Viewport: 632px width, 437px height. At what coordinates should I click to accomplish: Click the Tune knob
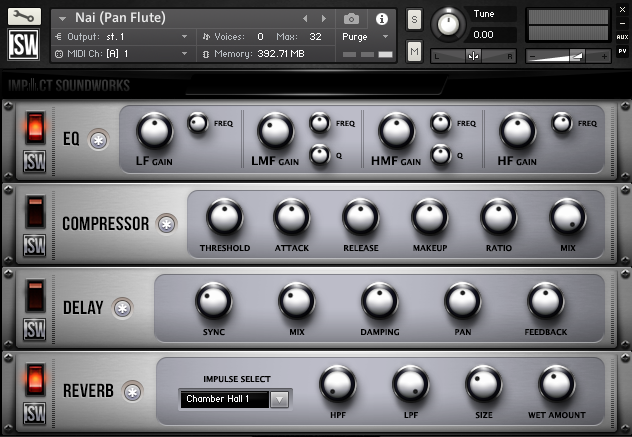click(448, 24)
